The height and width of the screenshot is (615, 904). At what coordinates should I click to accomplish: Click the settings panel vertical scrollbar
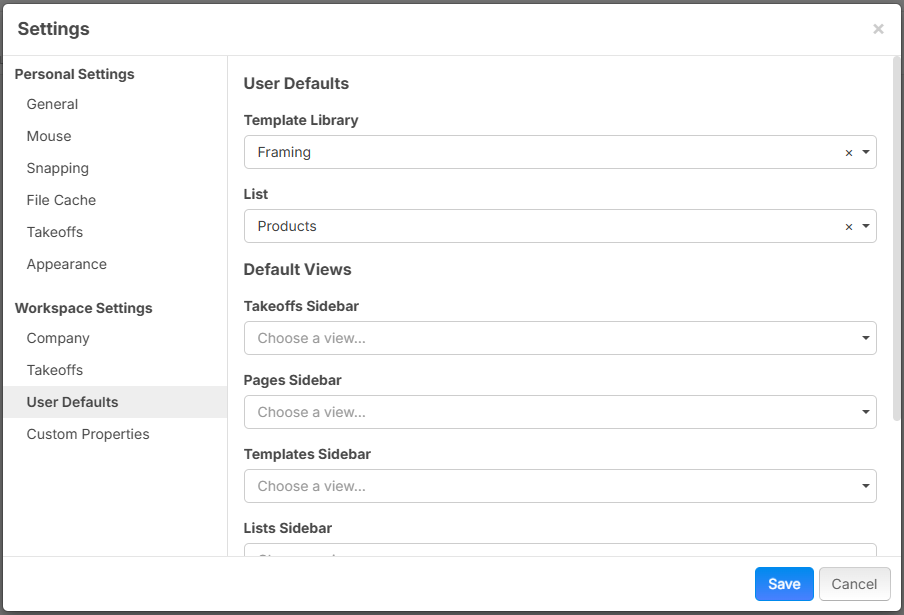click(897, 240)
